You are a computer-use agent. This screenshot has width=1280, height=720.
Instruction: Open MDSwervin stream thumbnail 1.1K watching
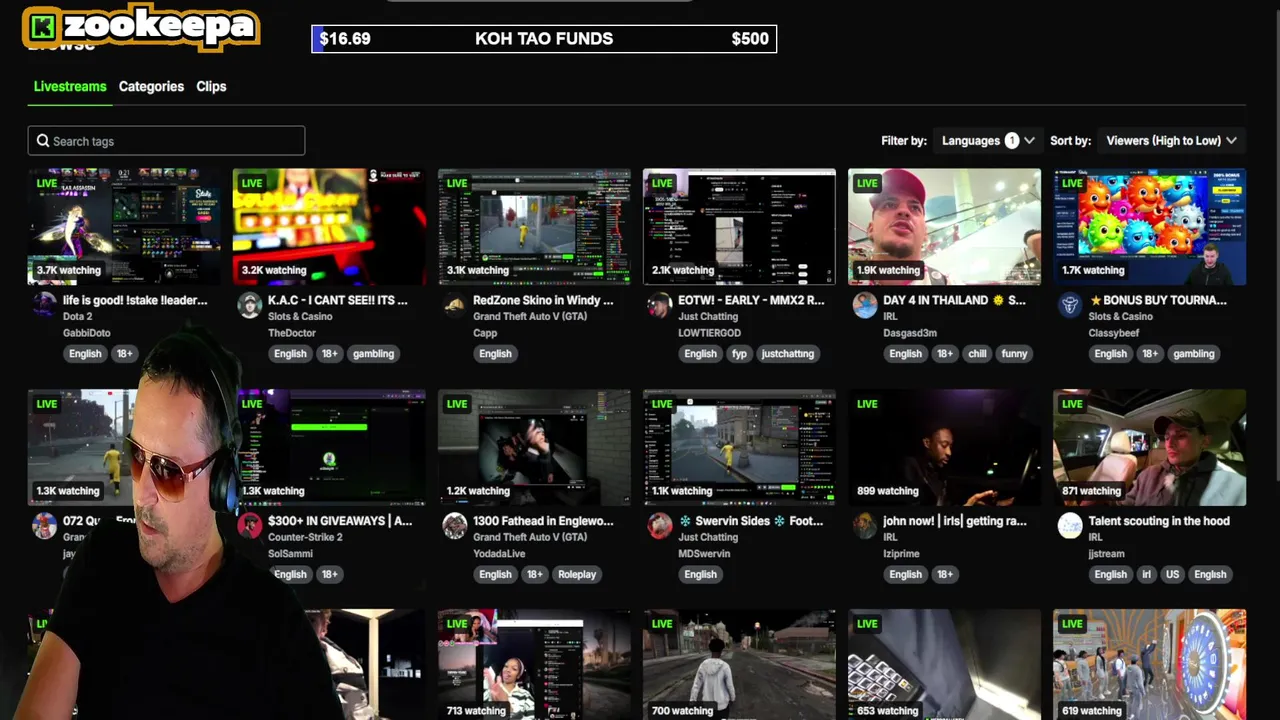click(739, 448)
